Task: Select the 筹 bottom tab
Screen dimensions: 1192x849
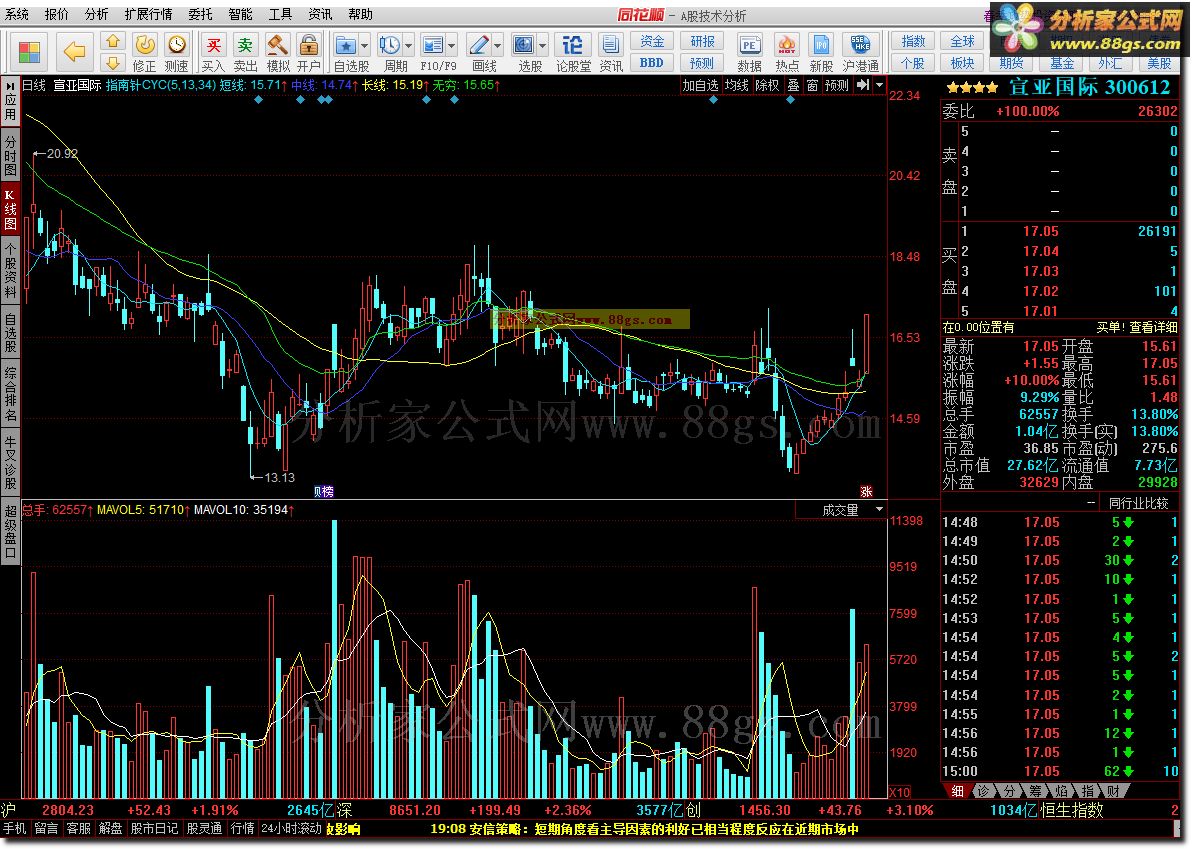Action: point(1035,791)
